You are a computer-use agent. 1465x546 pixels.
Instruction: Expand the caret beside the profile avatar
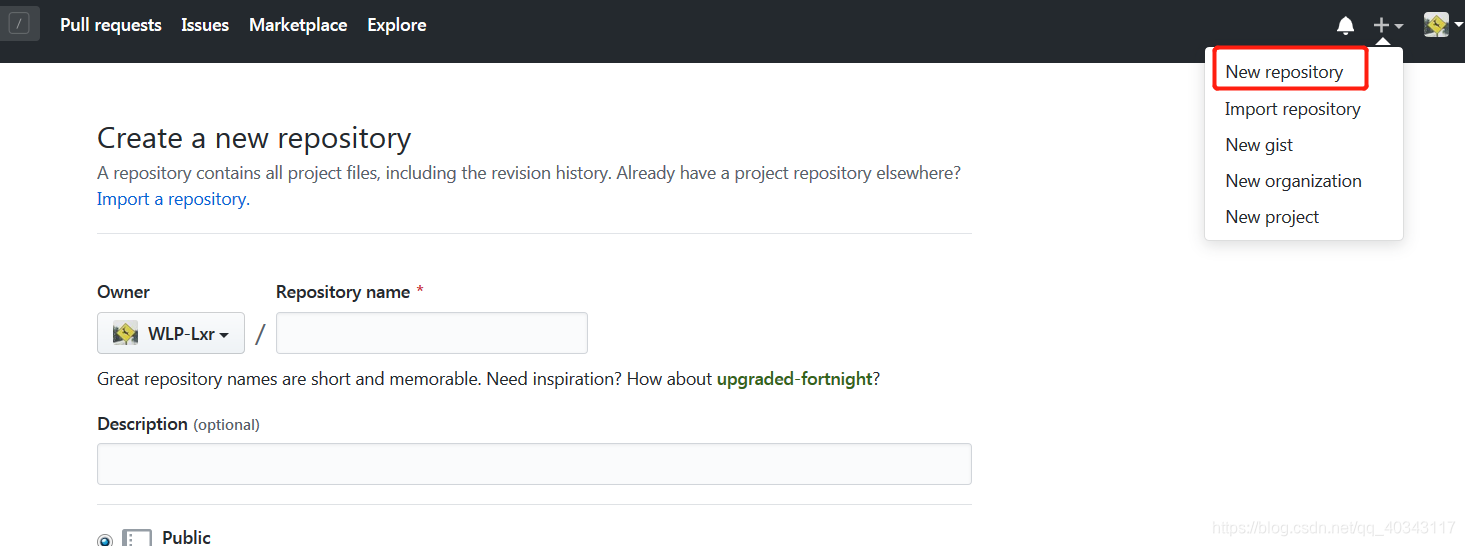pyautogui.click(x=1458, y=25)
